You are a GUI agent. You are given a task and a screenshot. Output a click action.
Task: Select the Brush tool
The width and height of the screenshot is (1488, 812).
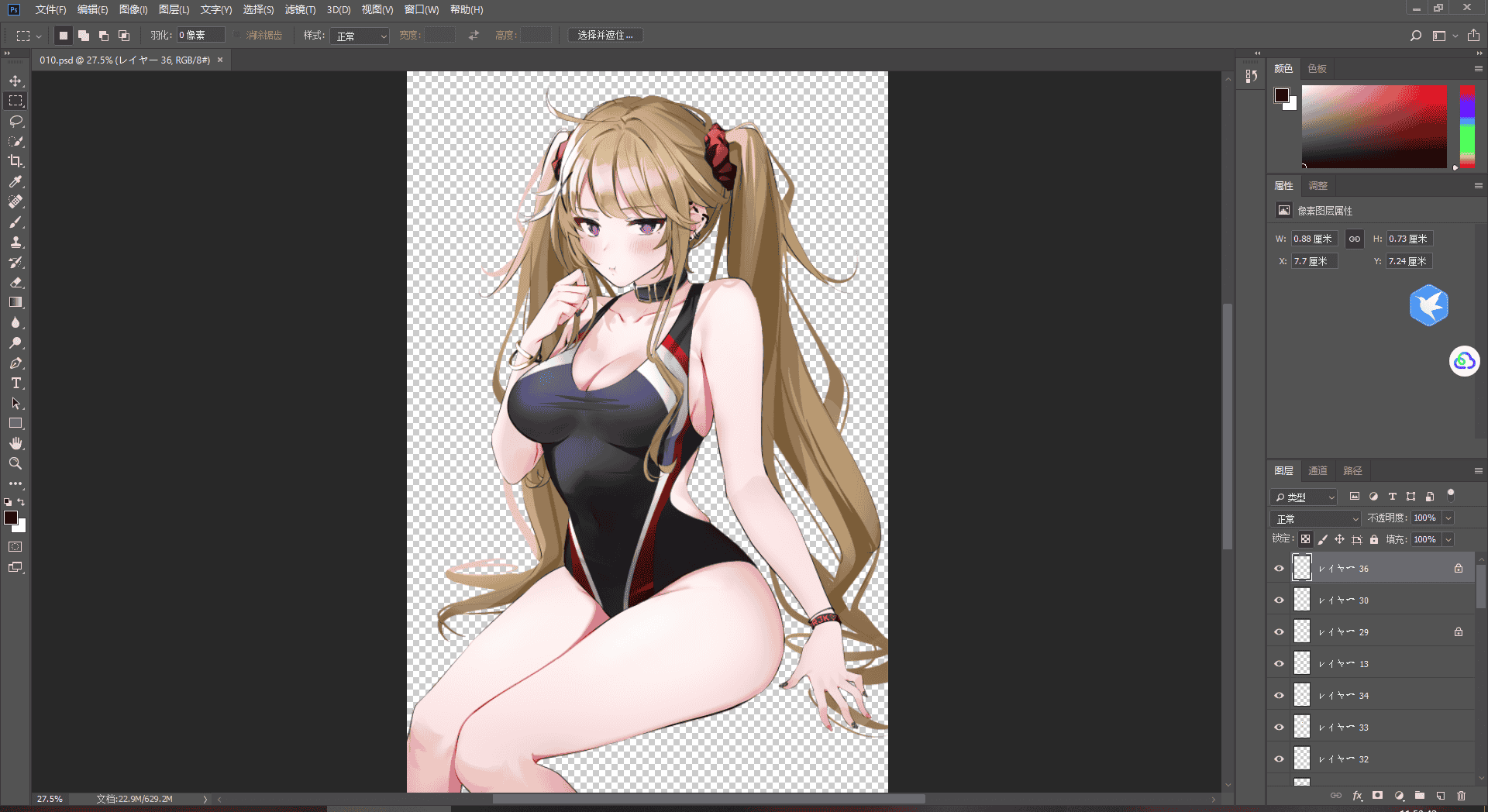click(x=15, y=222)
